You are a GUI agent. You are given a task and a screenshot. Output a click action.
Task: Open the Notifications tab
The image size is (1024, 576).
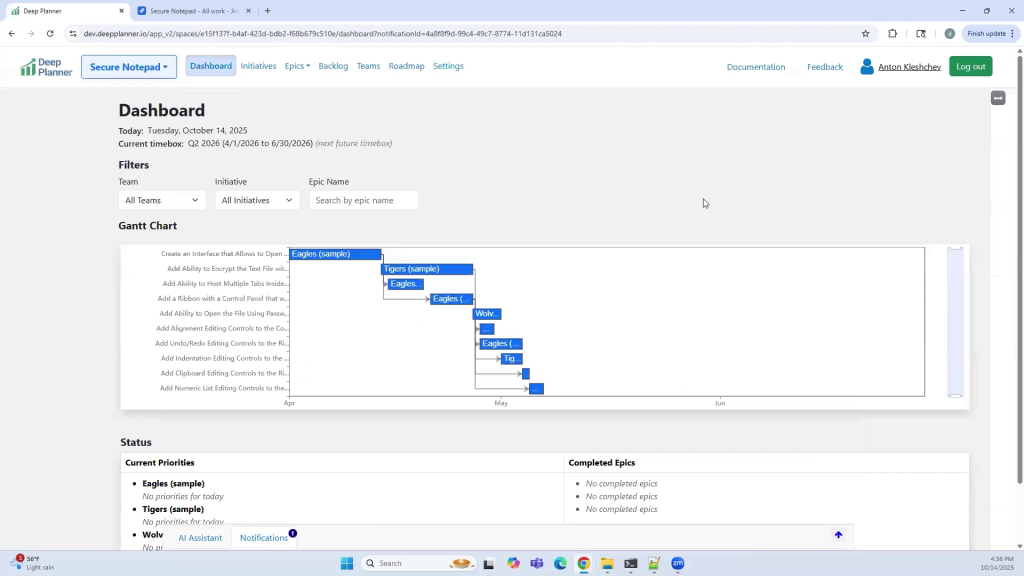[x=264, y=538]
